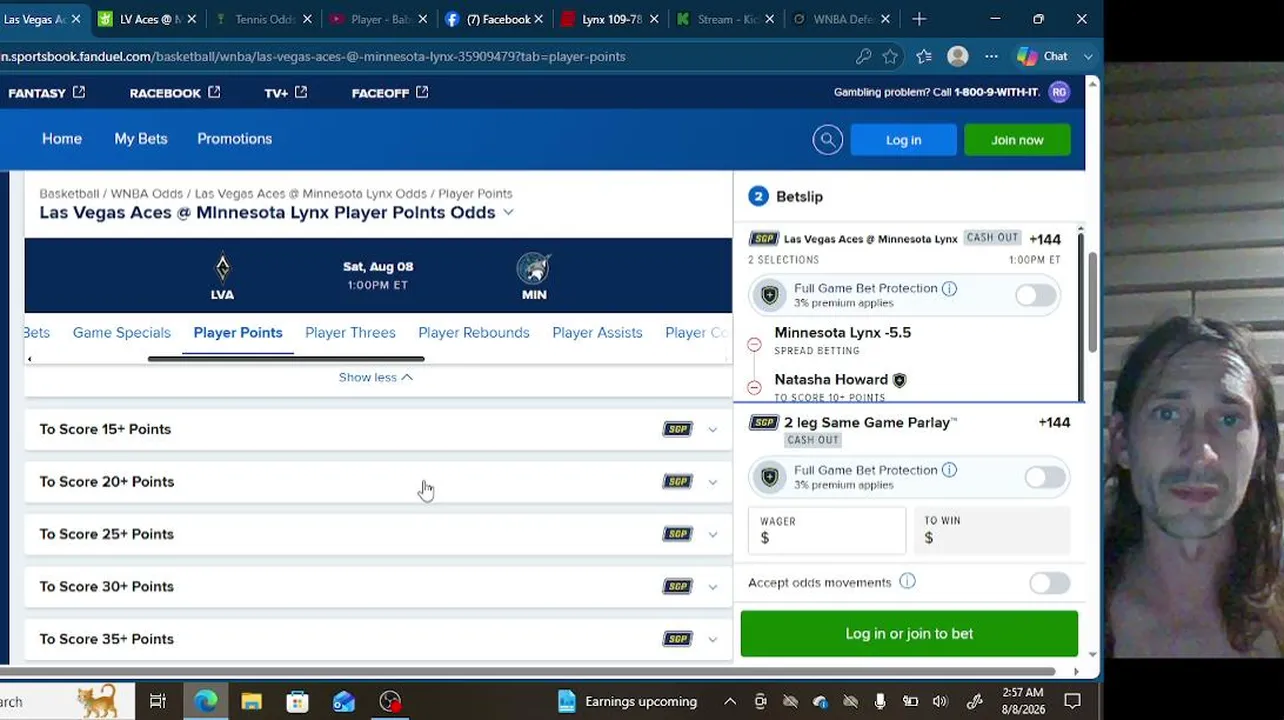The height and width of the screenshot is (720, 1284).
Task: Click the Join now button
Action: 1017,140
